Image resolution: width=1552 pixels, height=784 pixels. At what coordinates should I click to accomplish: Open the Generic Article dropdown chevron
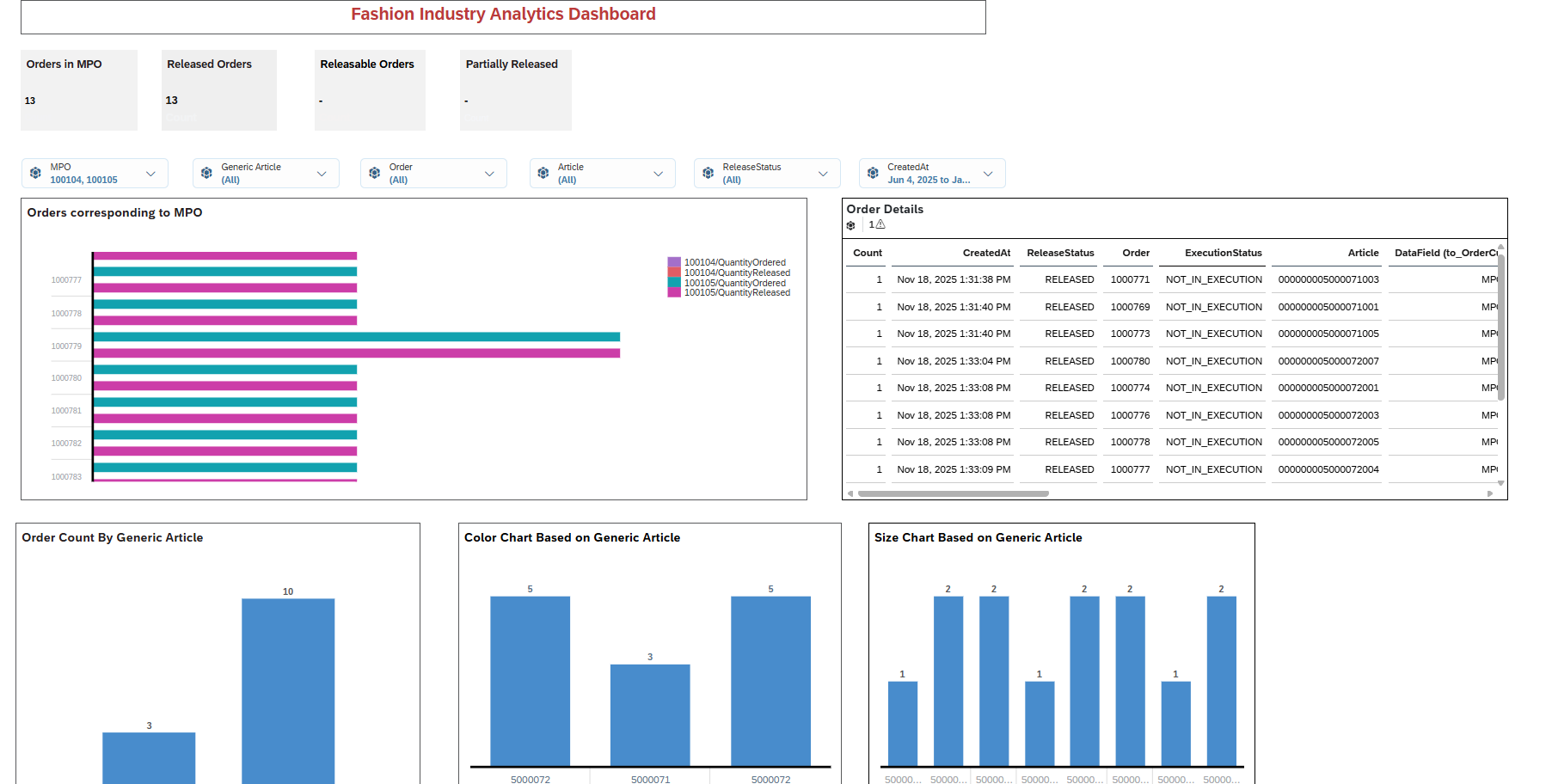pyautogui.click(x=322, y=174)
